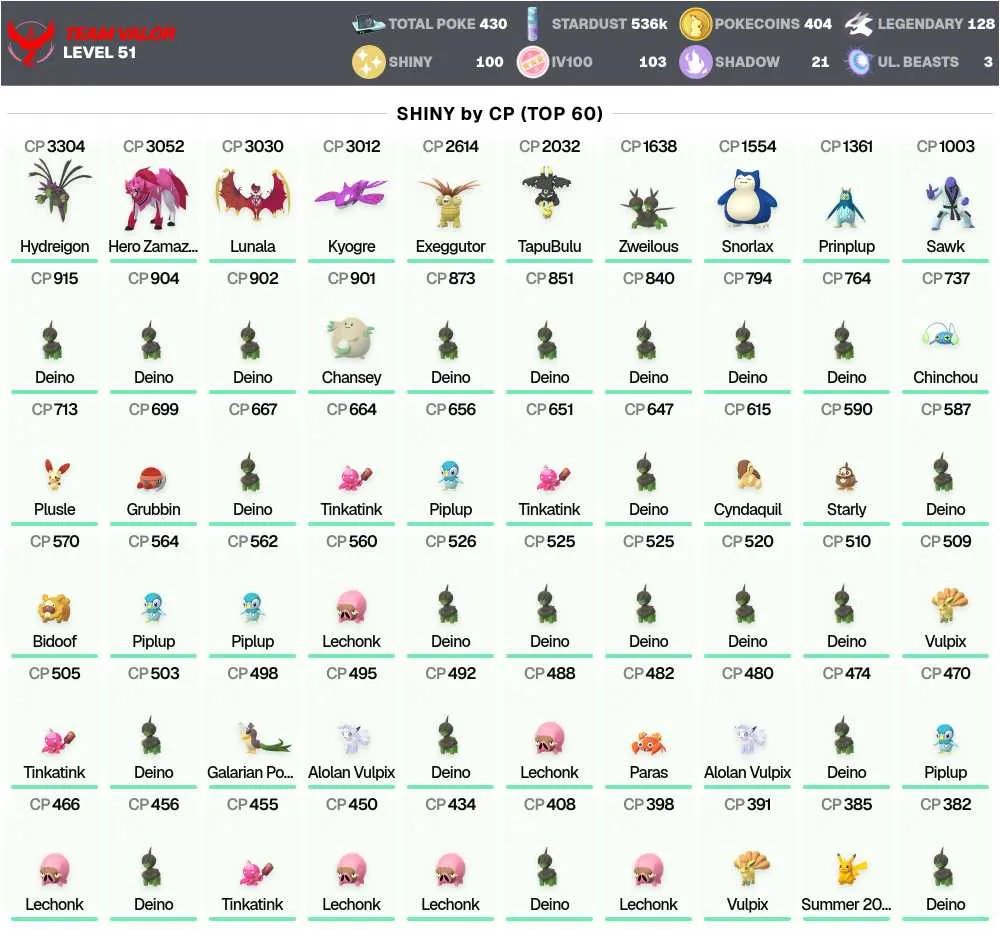Click the 'CP 1003' value
1000x930 pixels.
[x=946, y=147]
